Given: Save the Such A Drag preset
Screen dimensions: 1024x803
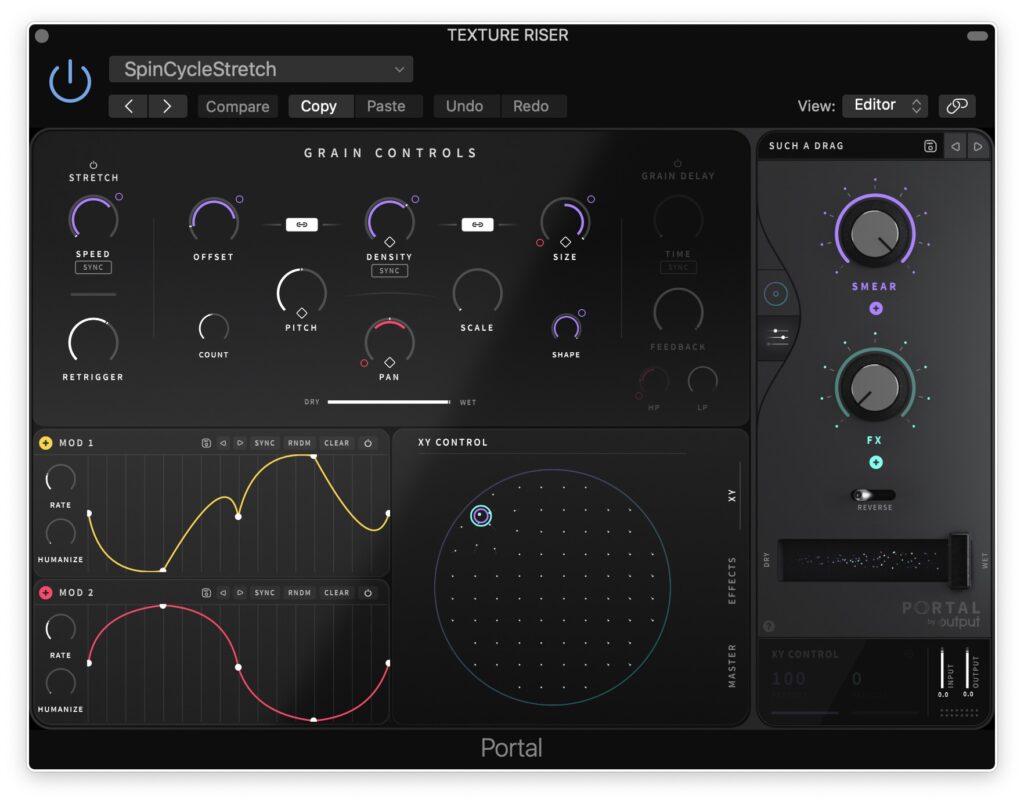Looking at the screenshot, I should point(929,146).
